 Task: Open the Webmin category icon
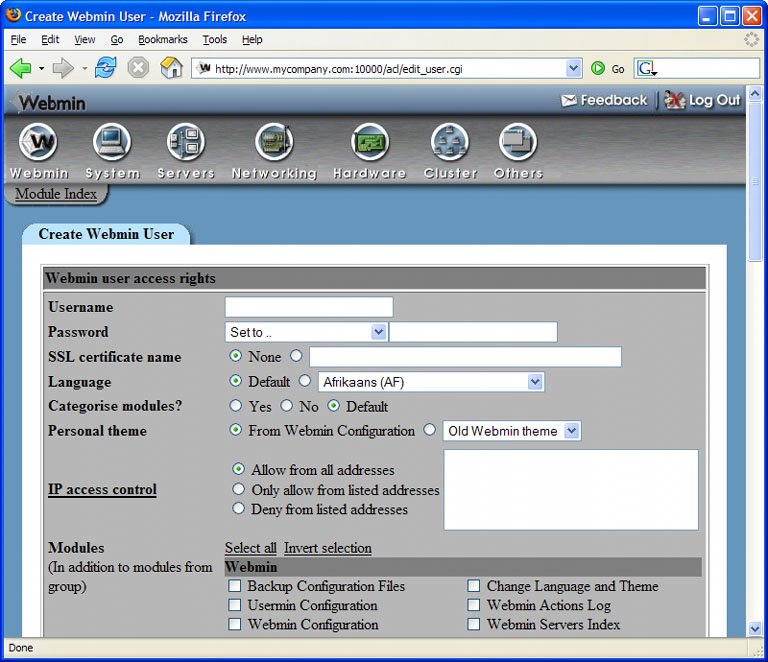tap(39, 145)
